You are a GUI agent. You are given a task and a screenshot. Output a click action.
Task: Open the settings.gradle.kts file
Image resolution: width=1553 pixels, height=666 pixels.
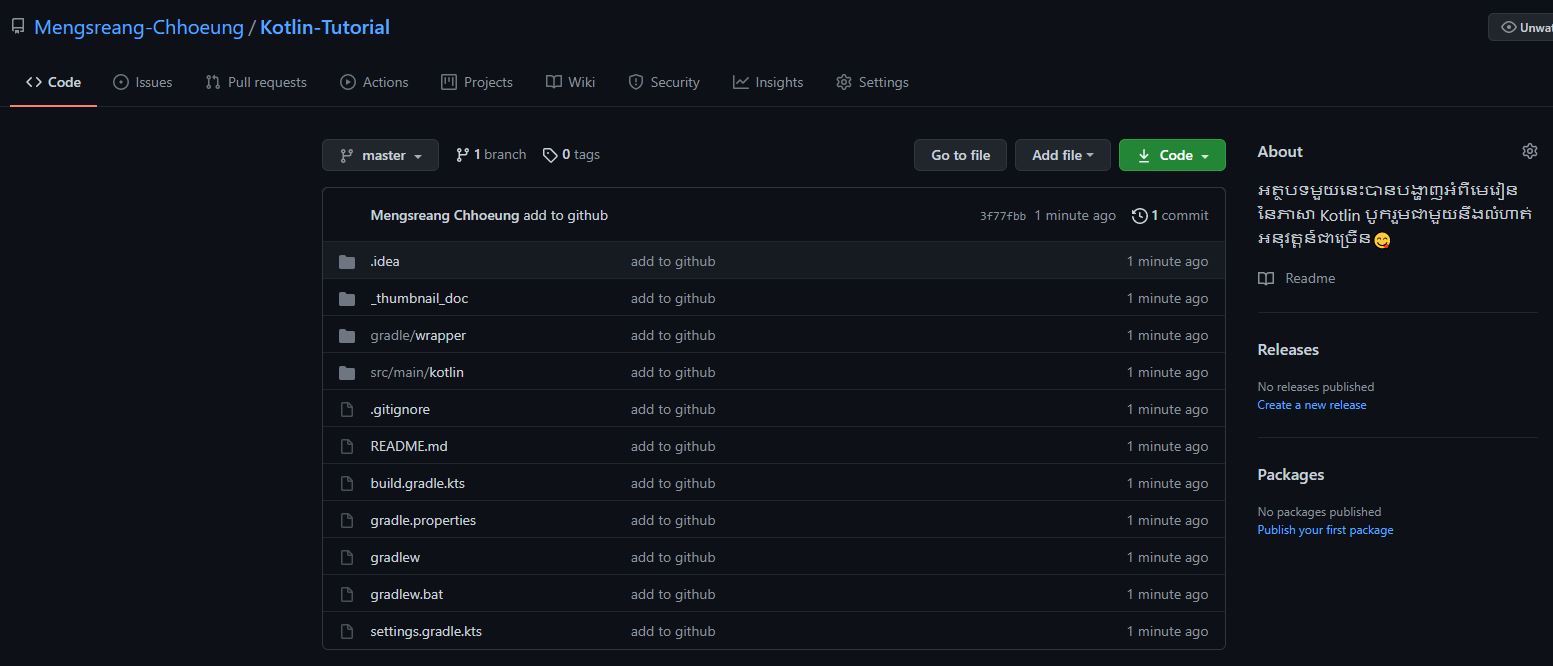(x=426, y=631)
